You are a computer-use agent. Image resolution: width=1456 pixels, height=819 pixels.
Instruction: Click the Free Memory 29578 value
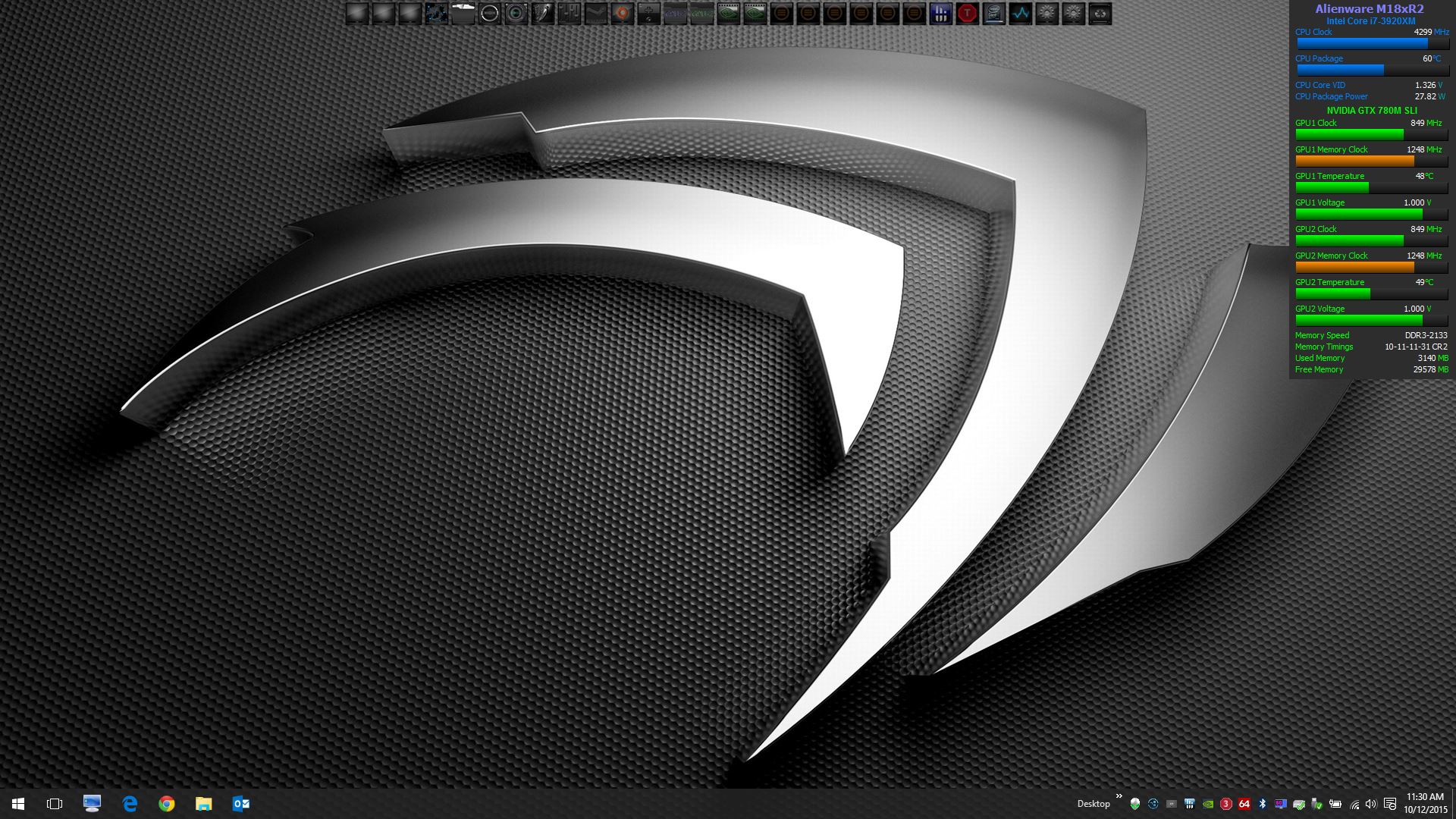tap(1424, 369)
